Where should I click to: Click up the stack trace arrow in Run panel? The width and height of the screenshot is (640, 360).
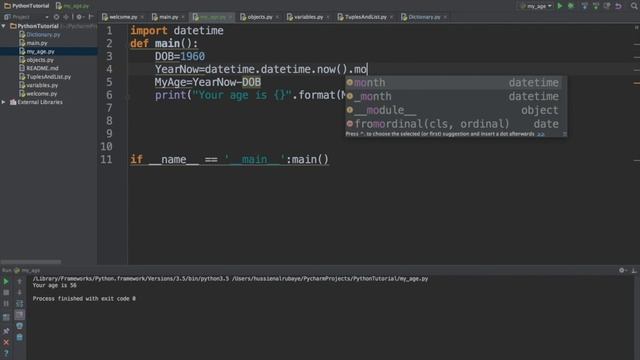tap(19, 282)
